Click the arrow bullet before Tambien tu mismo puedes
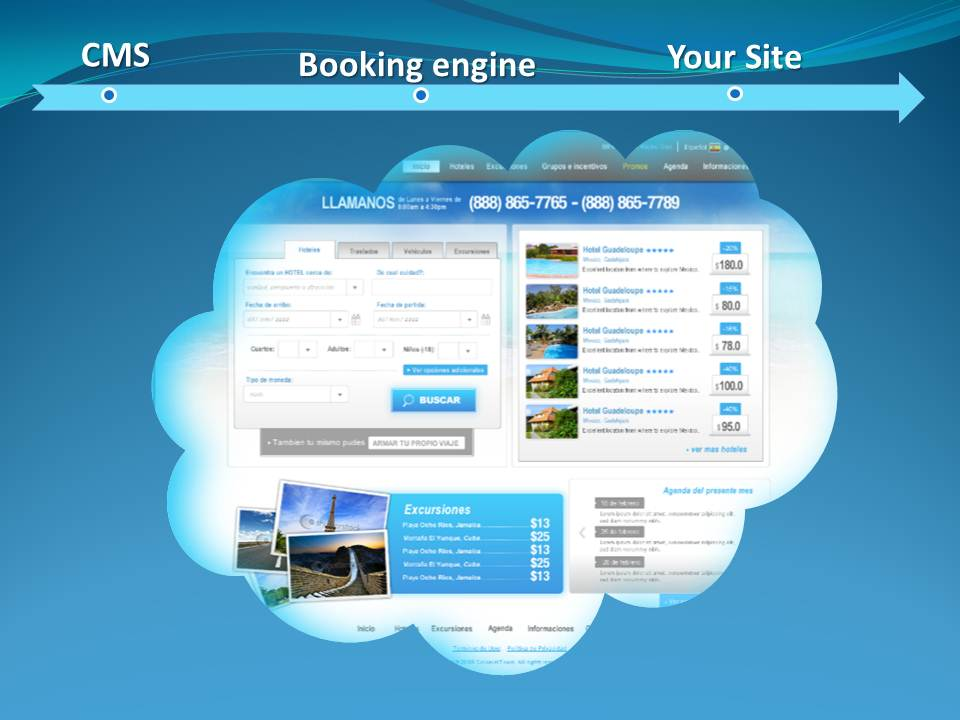The image size is (960, 720). 270,440
